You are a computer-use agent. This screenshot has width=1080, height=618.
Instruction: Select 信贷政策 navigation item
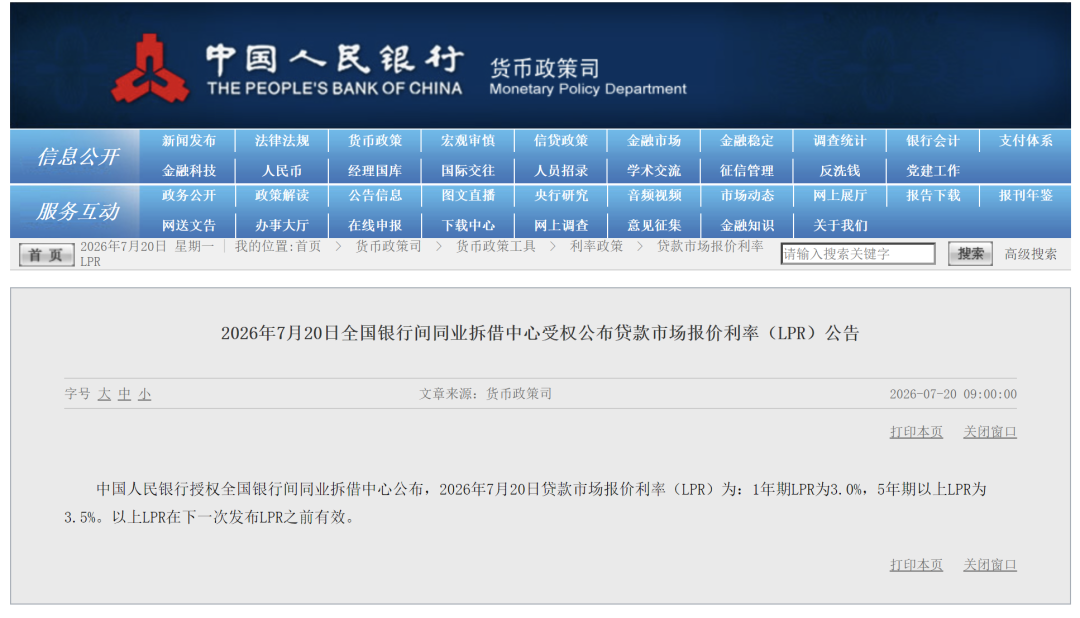[561, 141]
